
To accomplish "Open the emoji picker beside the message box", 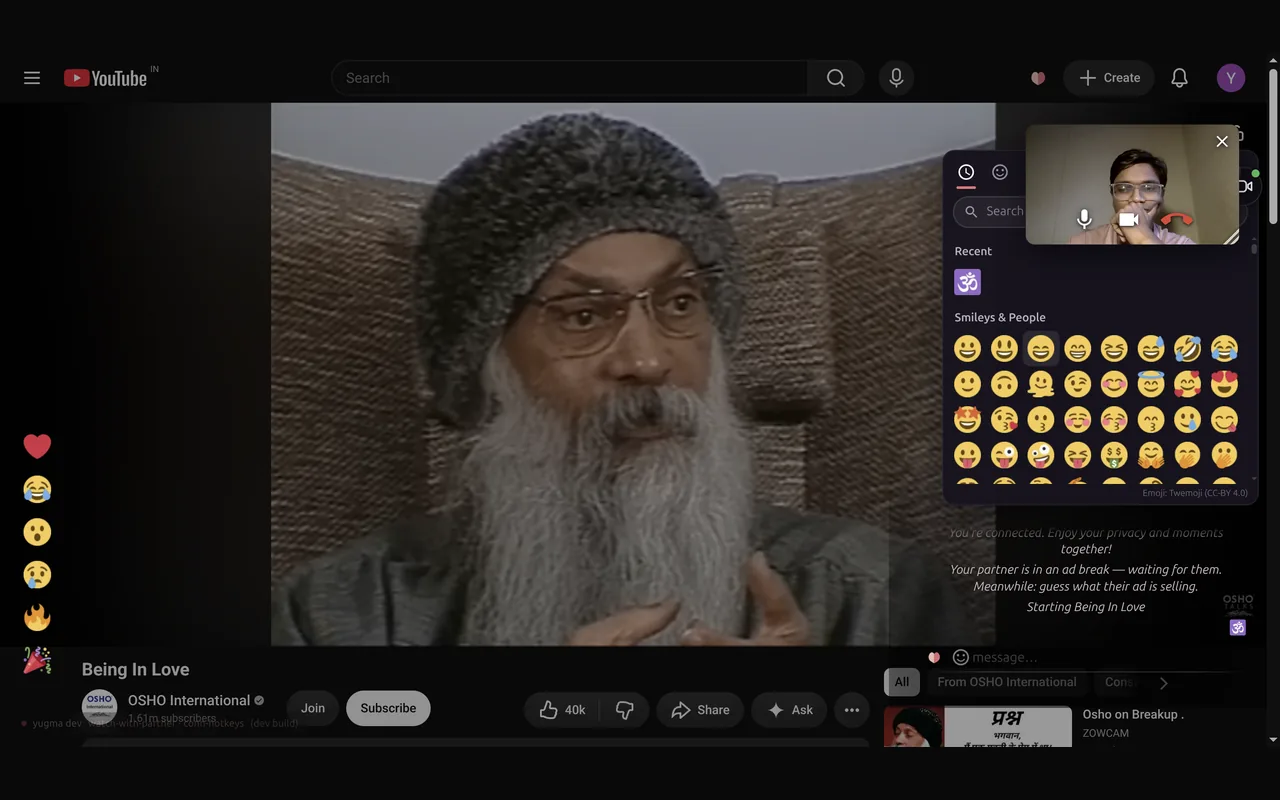I will (961, 657).
